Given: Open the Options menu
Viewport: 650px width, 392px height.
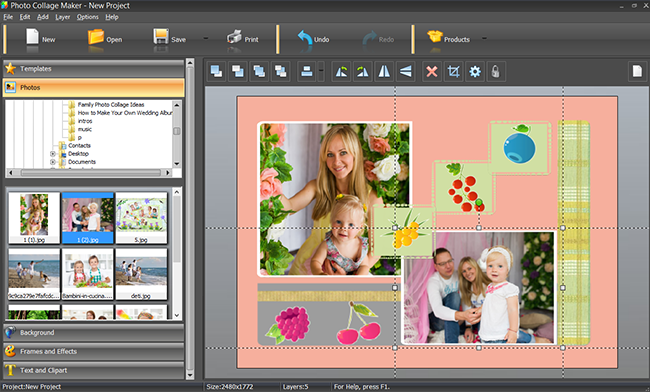Looking at the screenshot, I should coord(87,17).
